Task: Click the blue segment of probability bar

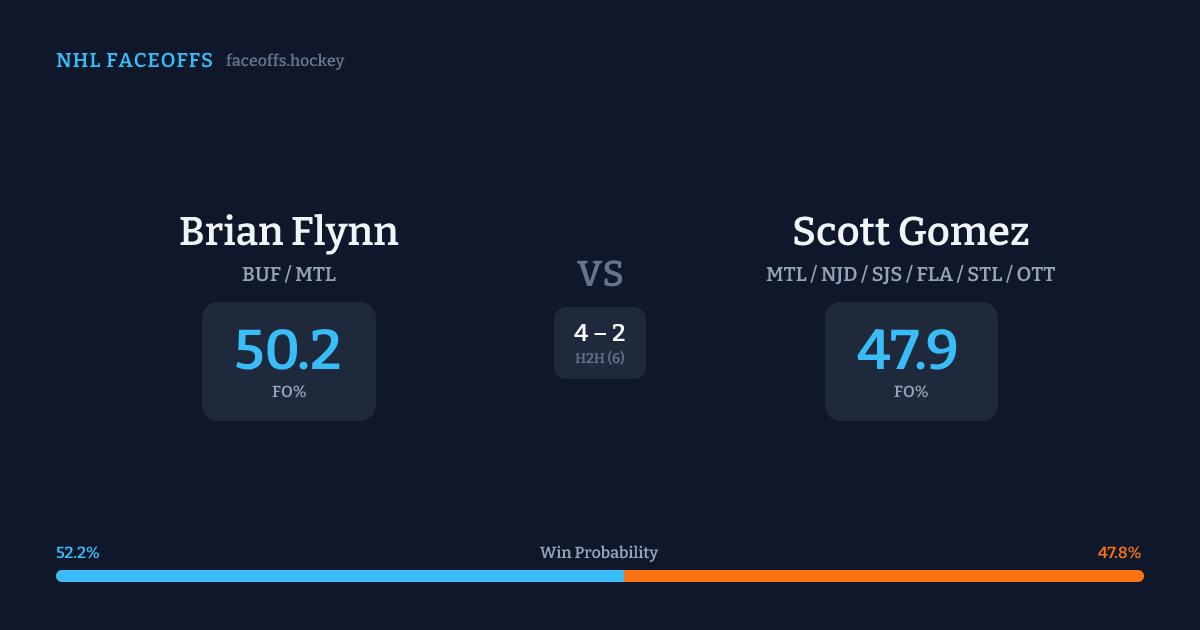Action: point(340,576)
